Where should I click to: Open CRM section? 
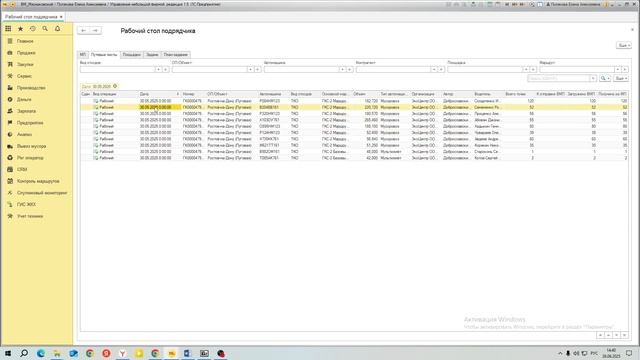tap(22, 169)
